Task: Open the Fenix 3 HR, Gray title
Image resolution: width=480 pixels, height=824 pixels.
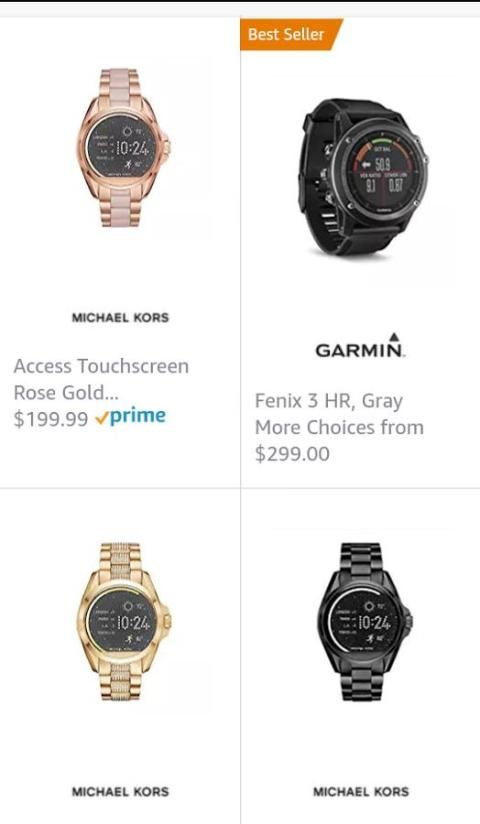Action: click(x=329, y=401)
